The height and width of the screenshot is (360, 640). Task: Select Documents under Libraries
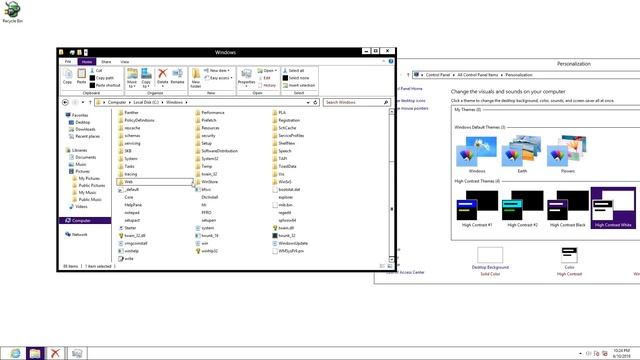coord(82,157)
